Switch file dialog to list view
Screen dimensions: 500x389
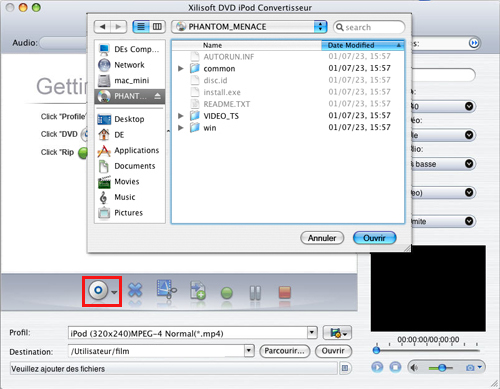[141, 27]
